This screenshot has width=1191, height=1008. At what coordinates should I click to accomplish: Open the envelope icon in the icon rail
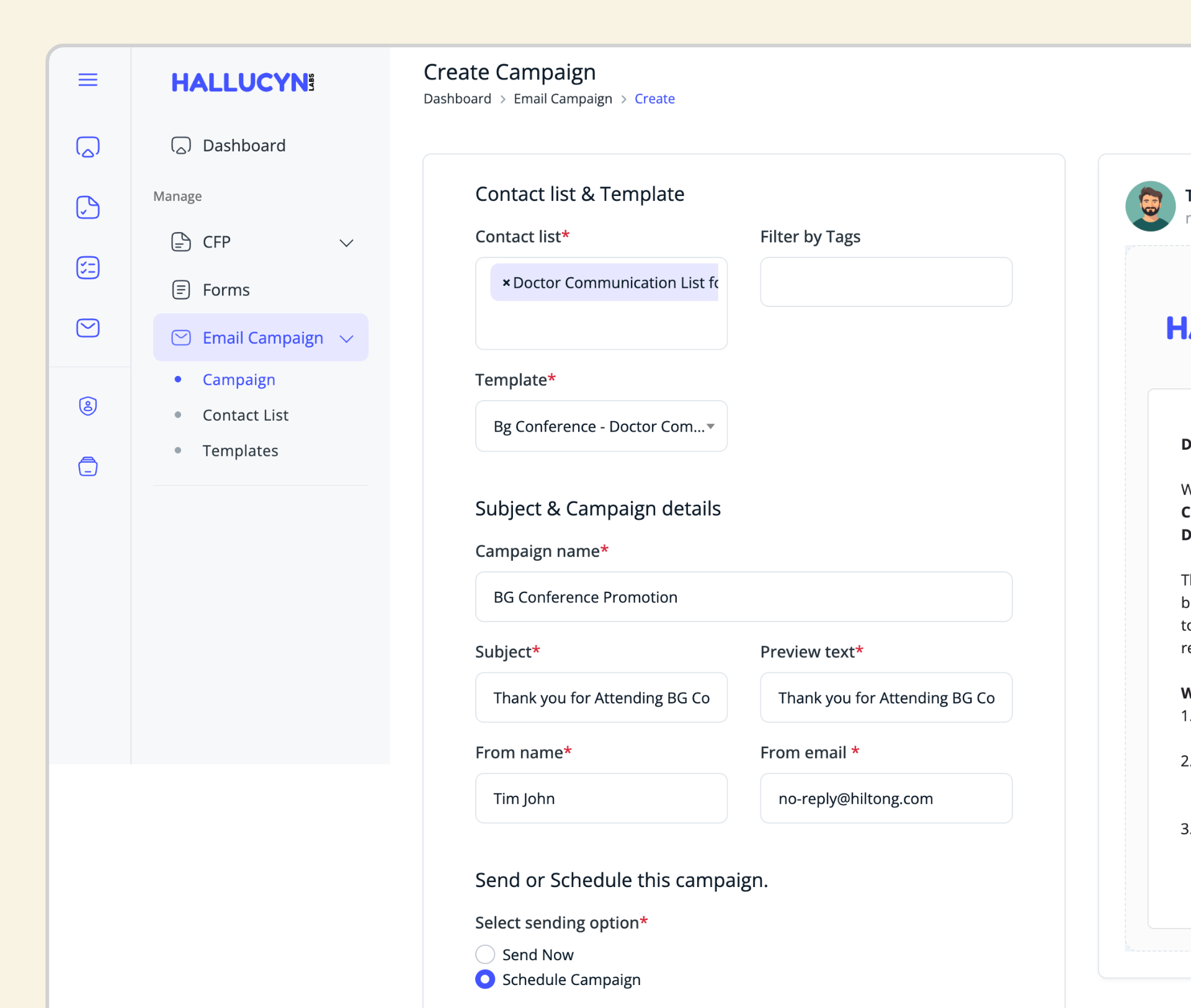[x=87, y=328]
